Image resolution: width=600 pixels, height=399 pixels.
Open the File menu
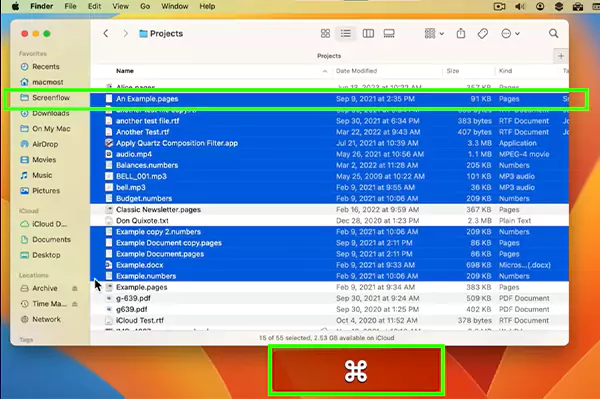click(70, 7)
